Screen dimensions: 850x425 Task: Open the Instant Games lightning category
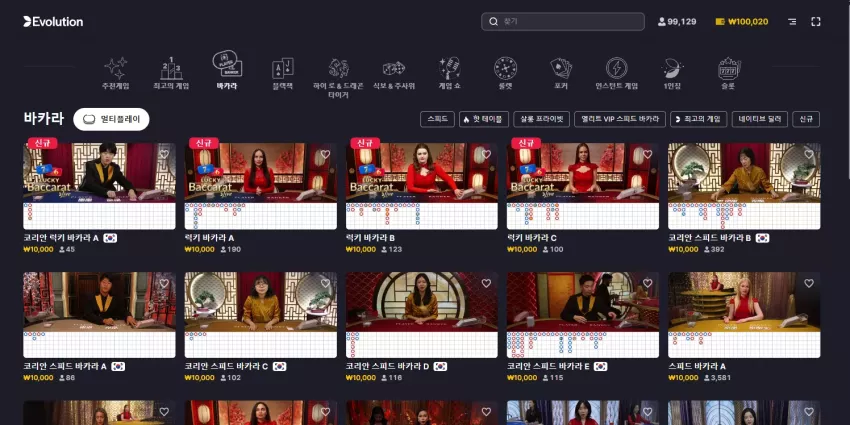[x=616, y=74]
